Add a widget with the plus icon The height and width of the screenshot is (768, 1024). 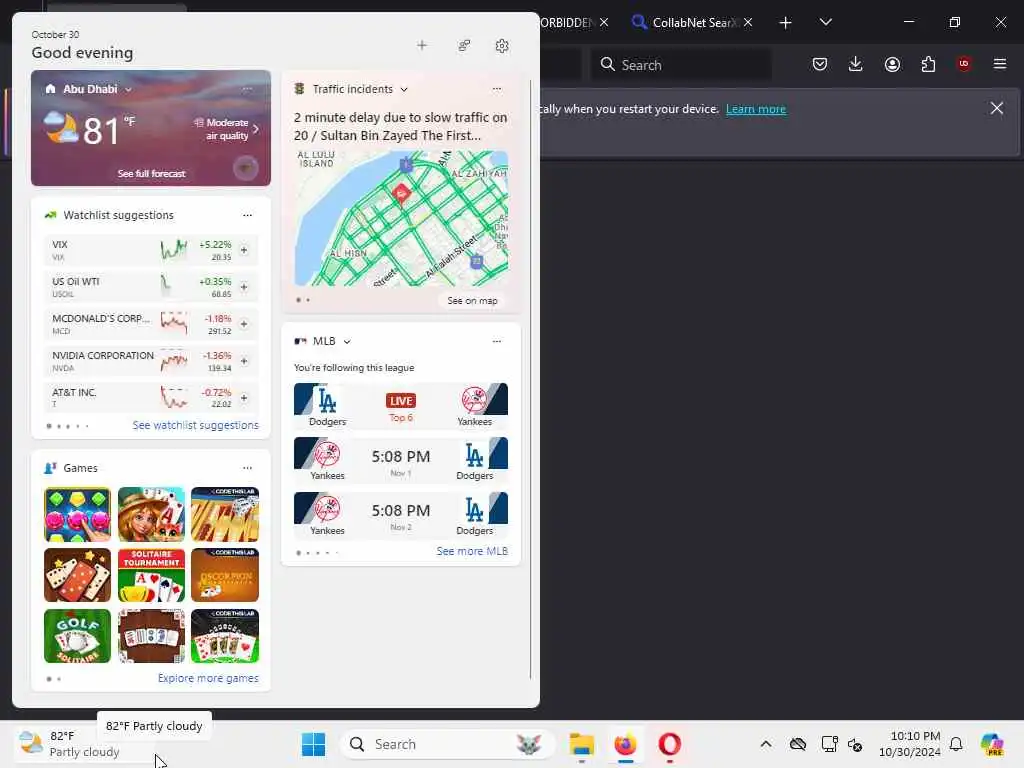click(x=422, y=46)
